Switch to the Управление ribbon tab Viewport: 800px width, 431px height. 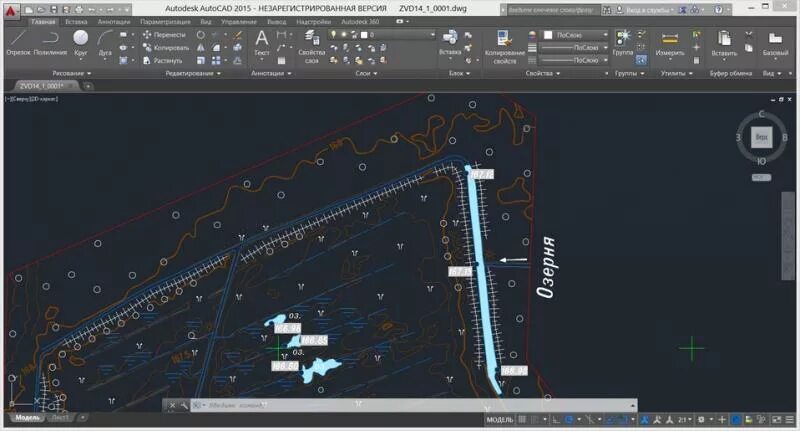(x=239, y=22)
